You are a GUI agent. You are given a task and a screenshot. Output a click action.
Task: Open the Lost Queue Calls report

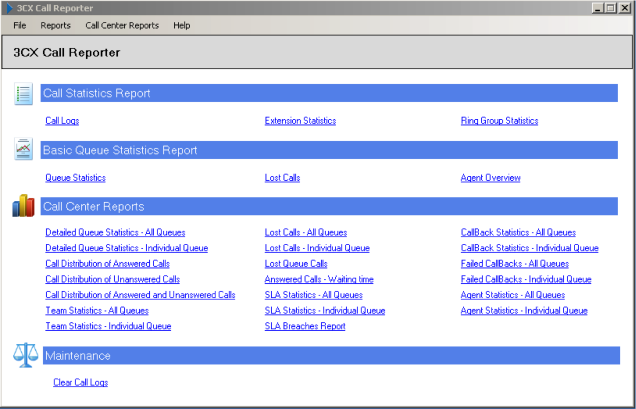click(296, 264)
